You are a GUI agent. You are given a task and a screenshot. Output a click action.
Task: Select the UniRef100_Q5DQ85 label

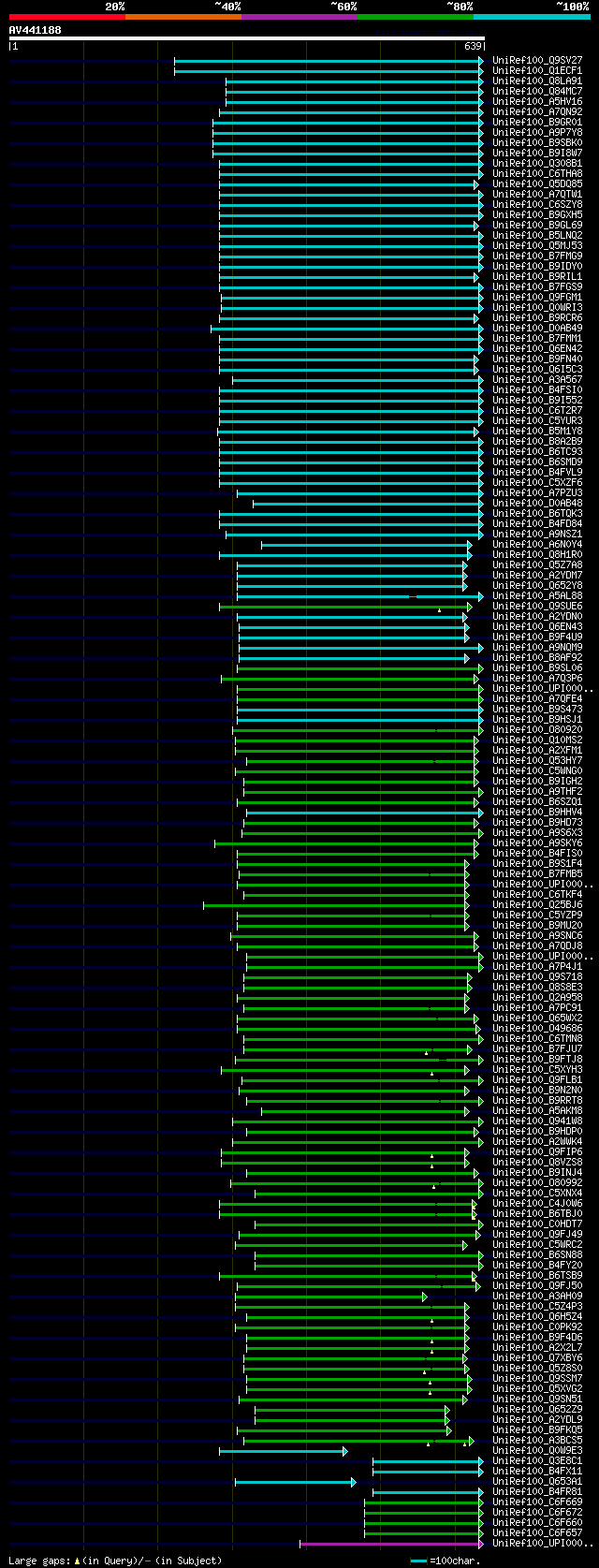pos(537,183)
